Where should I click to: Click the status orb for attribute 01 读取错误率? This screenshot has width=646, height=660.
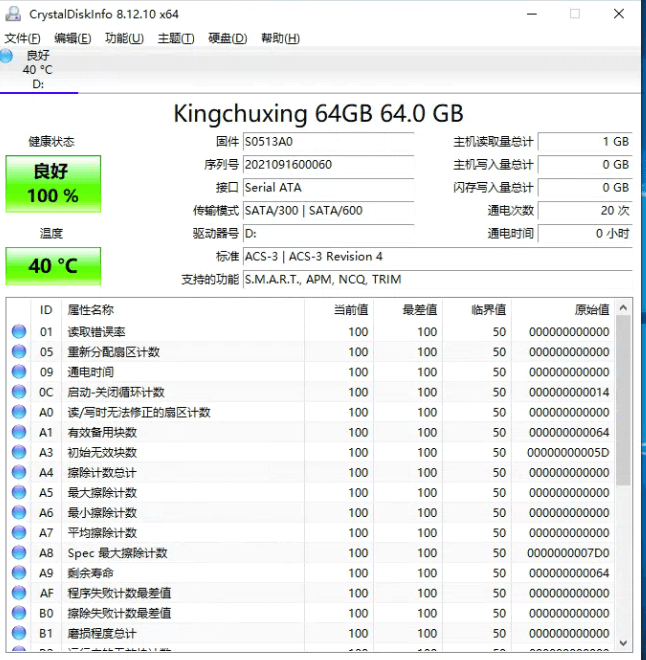[x=19, y=332]
